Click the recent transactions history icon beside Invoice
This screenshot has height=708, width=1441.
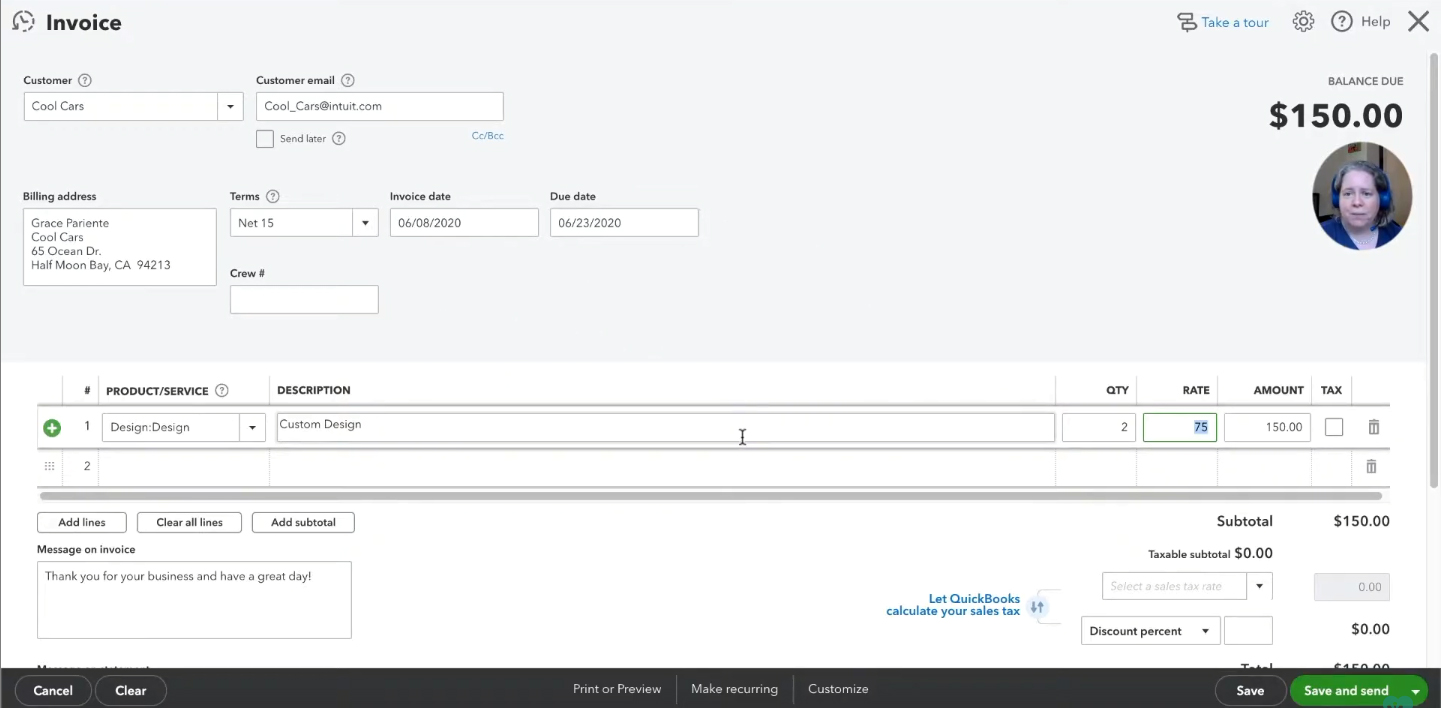(23, 22)
